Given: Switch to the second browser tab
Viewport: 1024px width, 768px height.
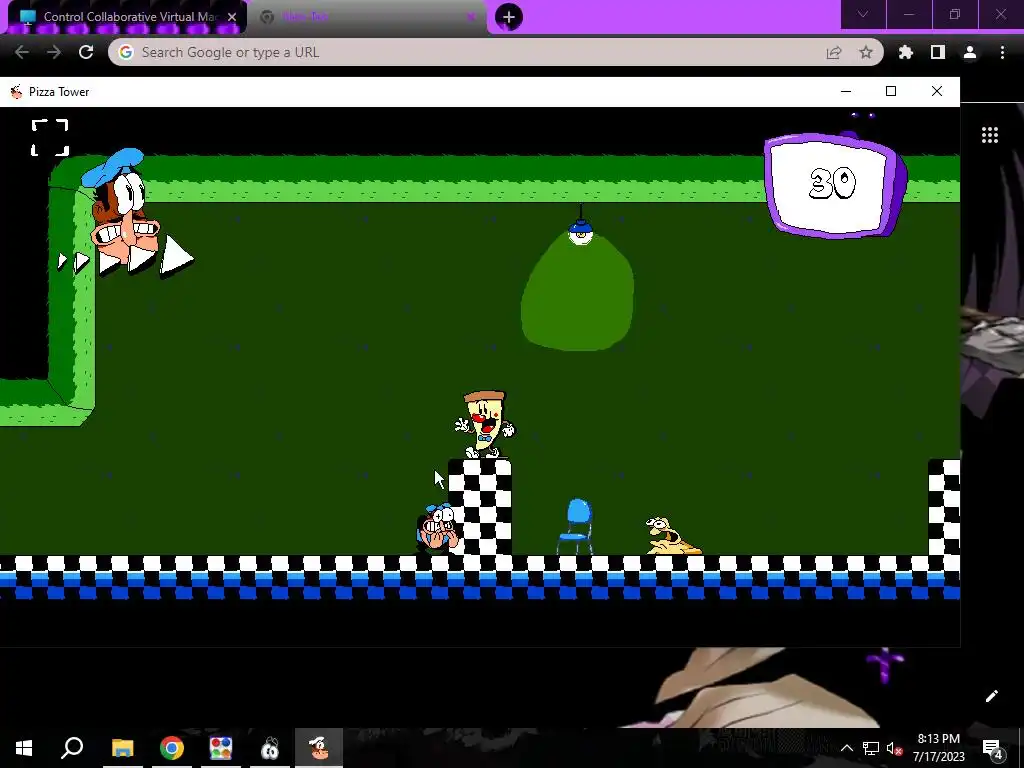Looking at the screenshot, I should [368, 17].
